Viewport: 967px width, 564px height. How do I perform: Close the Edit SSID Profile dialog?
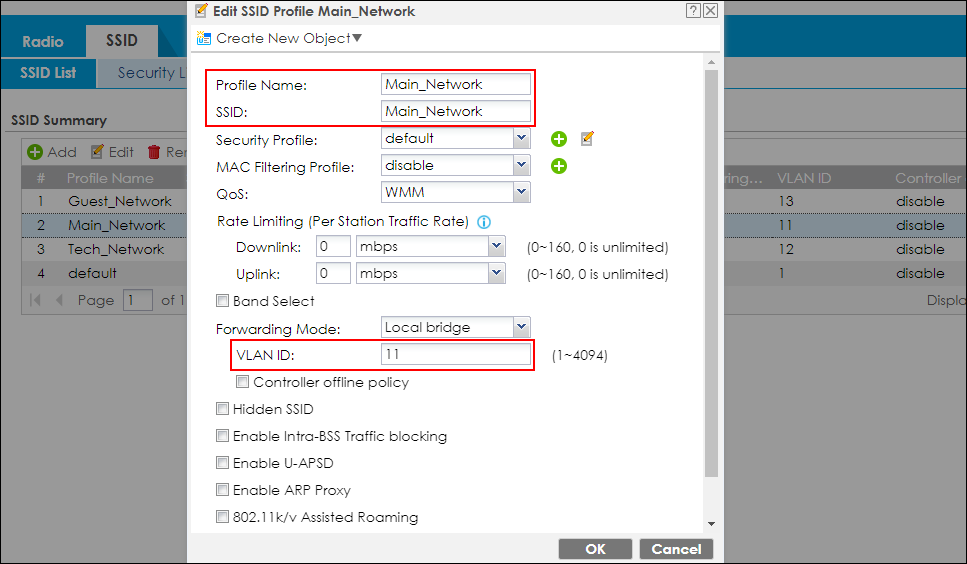pyautogui.click(x=710, y=10)
